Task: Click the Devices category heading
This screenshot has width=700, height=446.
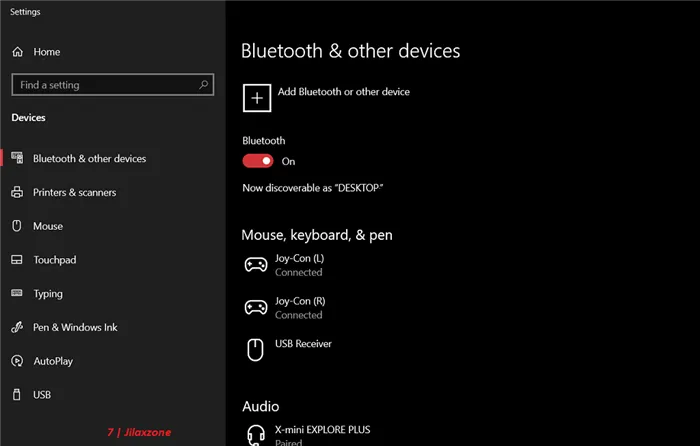Action: (x=28, y=117)
